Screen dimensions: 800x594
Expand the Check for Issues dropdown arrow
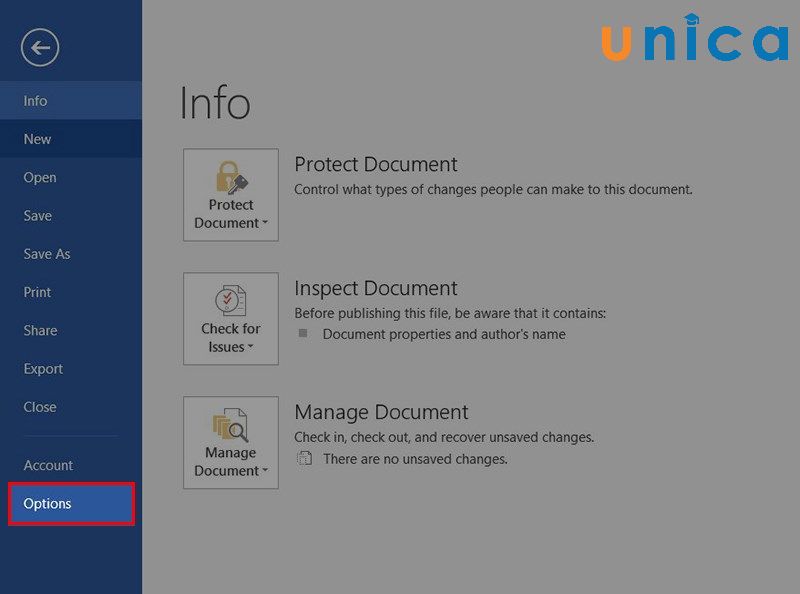pos(250,348)
